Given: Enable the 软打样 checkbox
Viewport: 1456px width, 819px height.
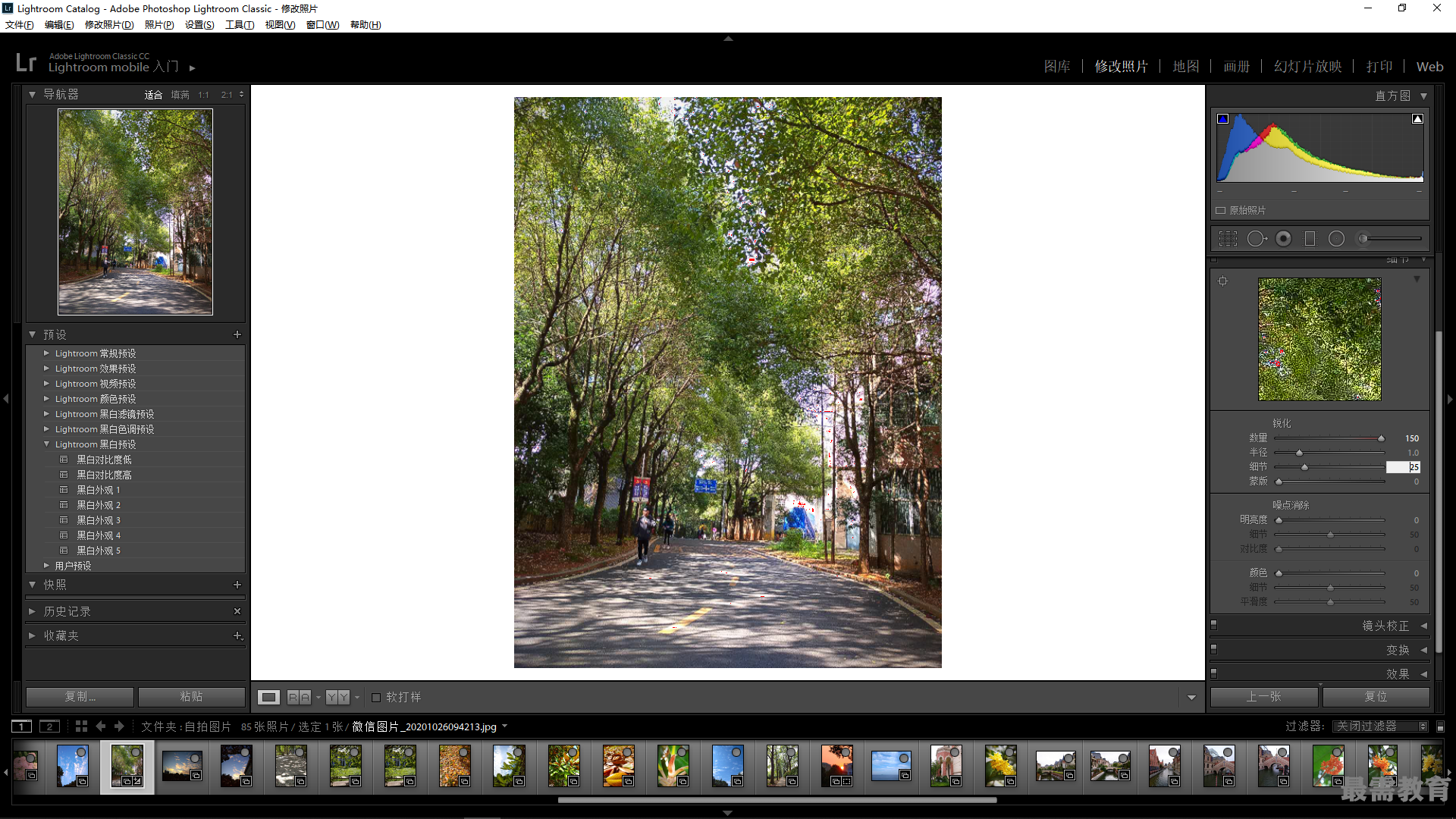Looking at the screenshot, I should (376, 697).
